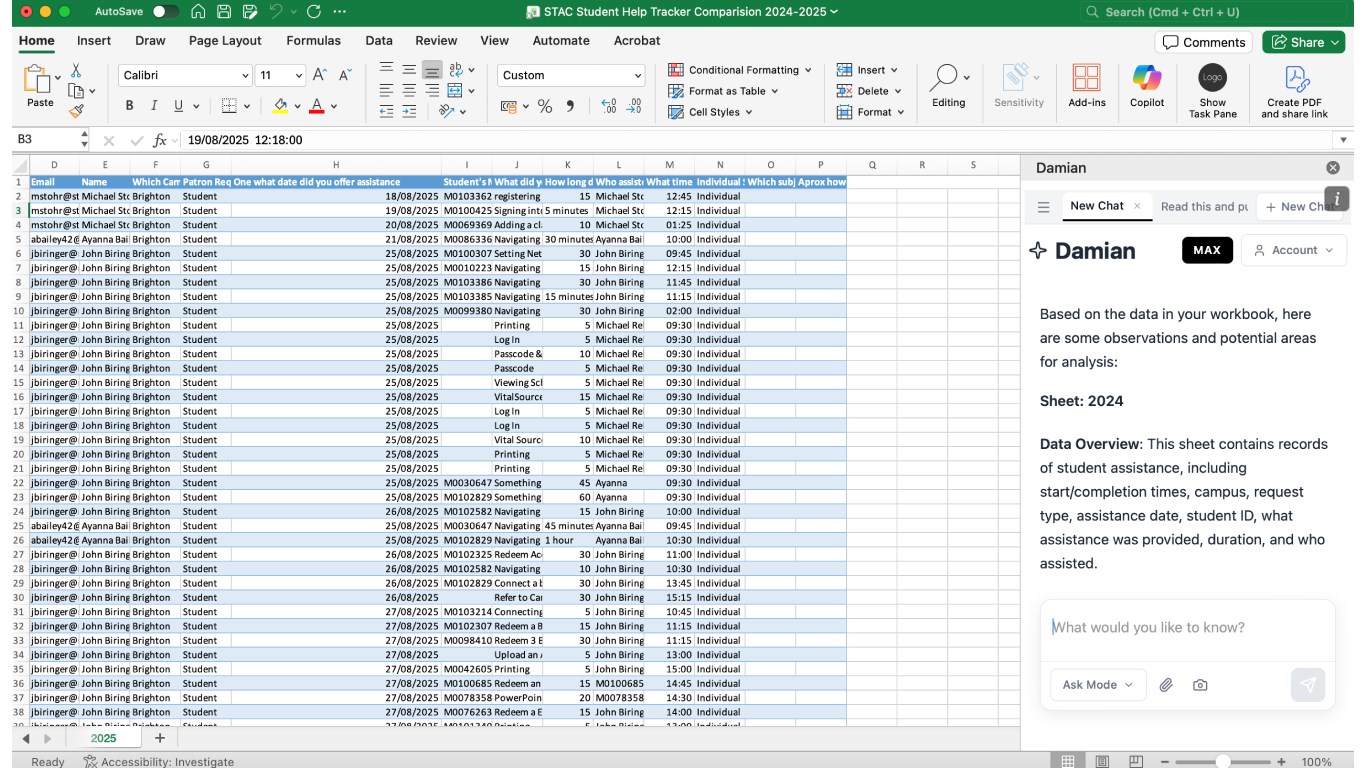The width and height of the screenshot is (1366, 768).
Task: Open the Account dropdown in Damian pane
Action: pyautogui.click(x=1295, y=250)
